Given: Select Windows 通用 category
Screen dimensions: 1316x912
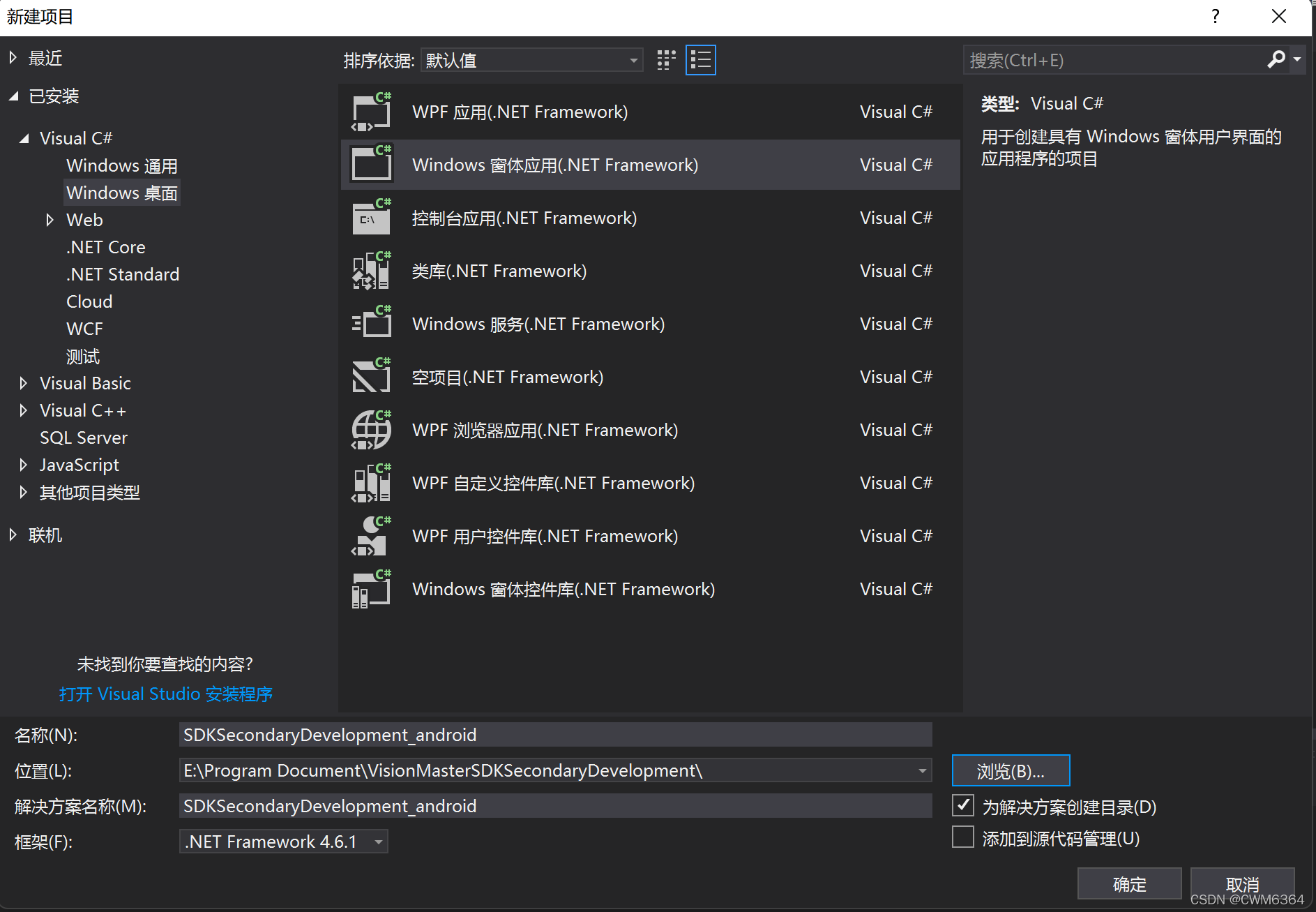Looking at the screenshot, I should tap(122, 166).
